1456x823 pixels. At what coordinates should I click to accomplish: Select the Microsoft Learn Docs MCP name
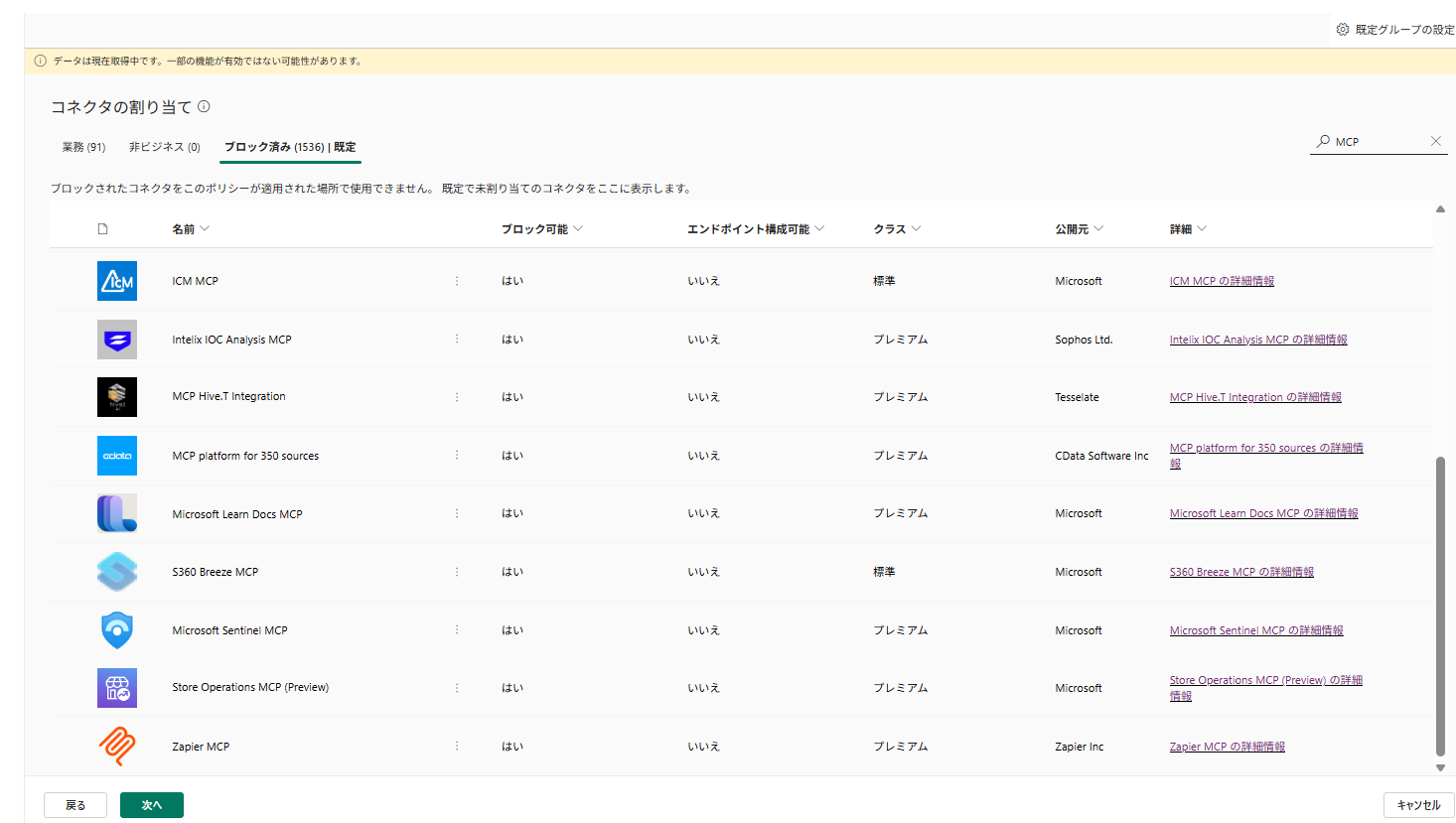click(x=237, y=514)
